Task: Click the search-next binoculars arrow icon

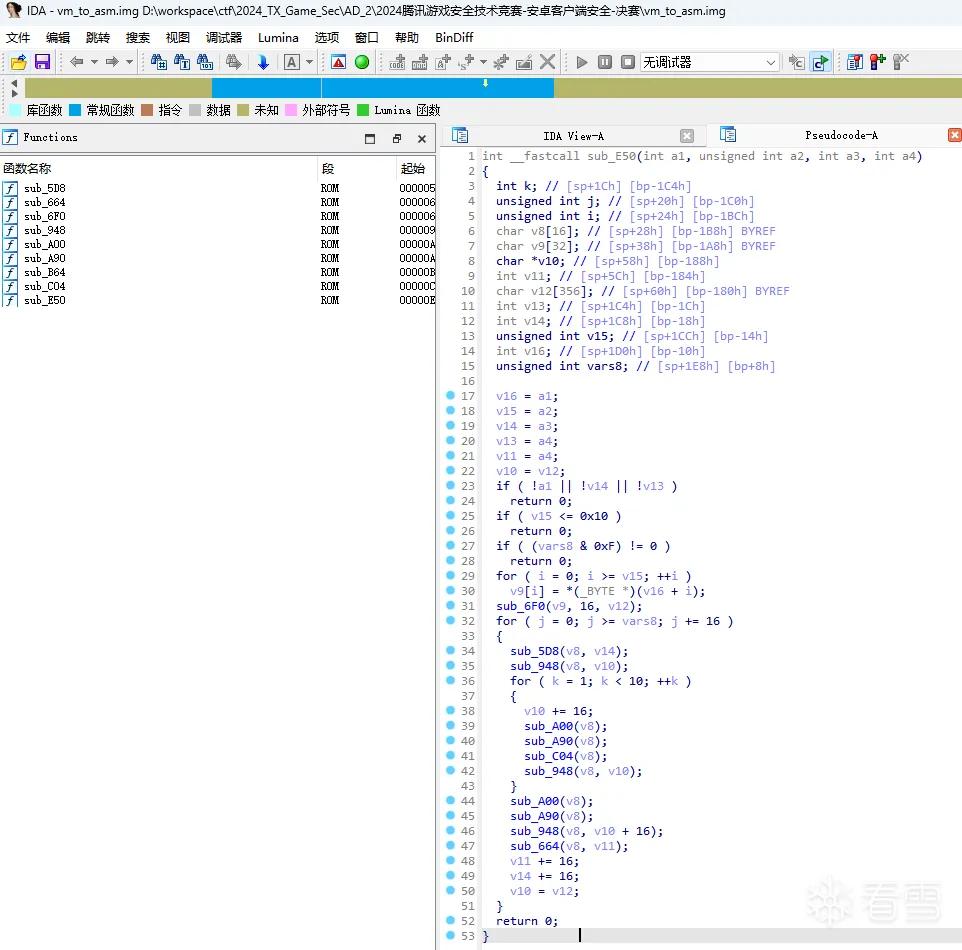Action: click(x=233, y=62)
